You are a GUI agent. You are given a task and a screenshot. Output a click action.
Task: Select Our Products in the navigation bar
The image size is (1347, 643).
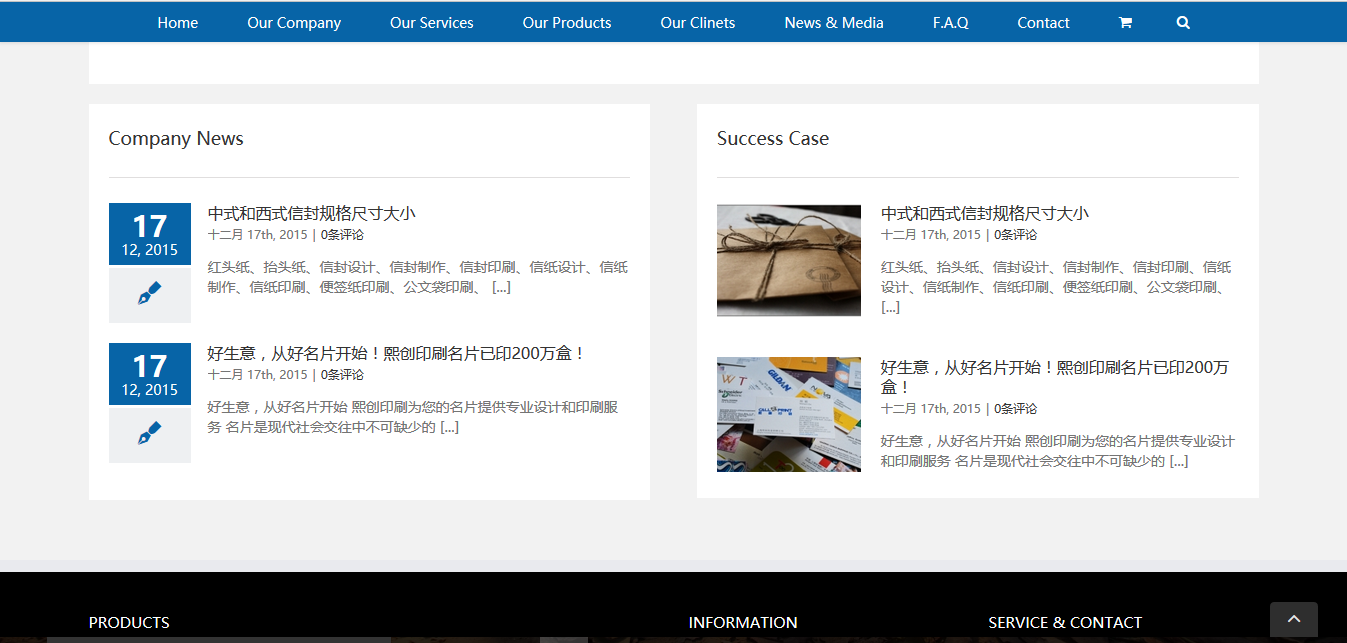point(566,23)
